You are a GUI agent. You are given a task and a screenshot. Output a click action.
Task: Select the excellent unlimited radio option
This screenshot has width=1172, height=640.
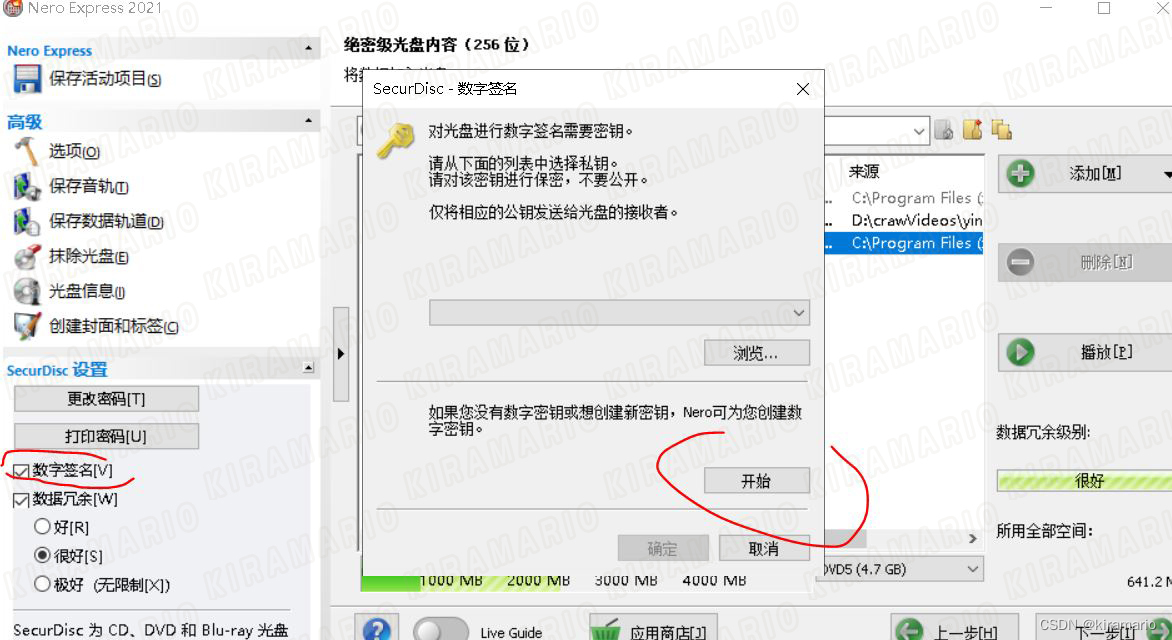pyautogui.click(x=42, y=584)
